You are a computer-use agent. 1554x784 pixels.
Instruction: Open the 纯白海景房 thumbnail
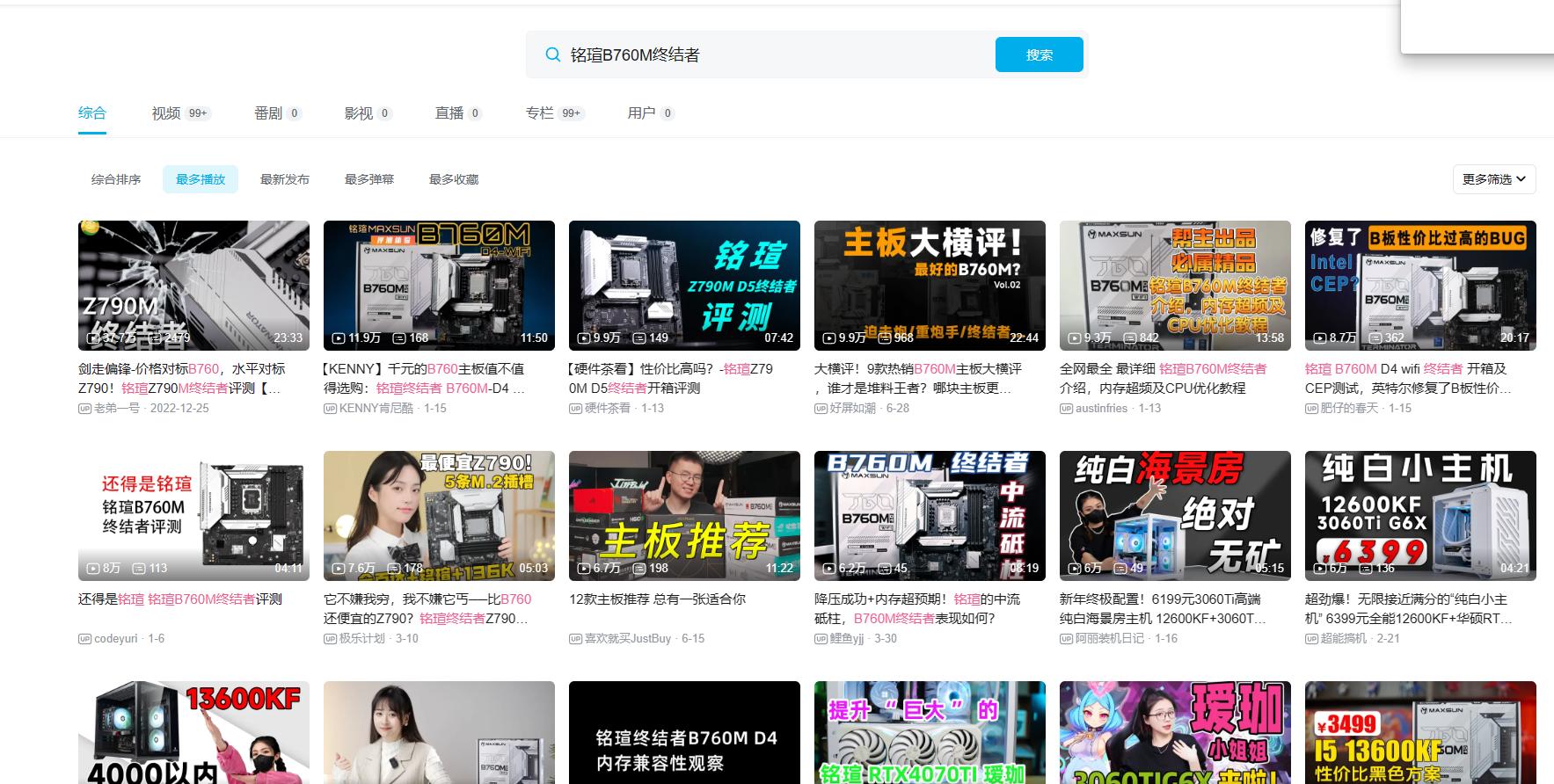1175,516
